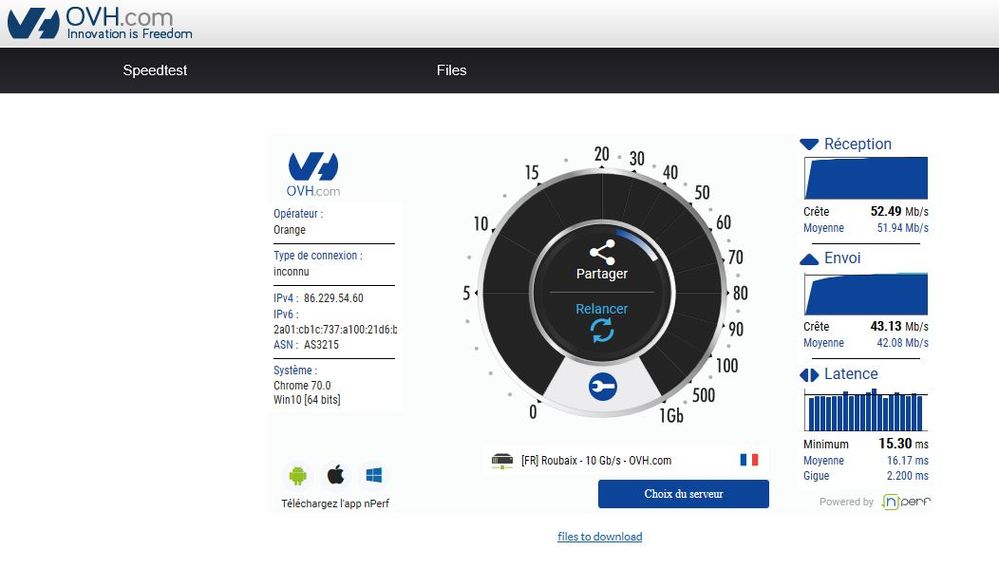Click the Chrome 70.0 system text
The image size is (999, 572).
pos(302,385)
